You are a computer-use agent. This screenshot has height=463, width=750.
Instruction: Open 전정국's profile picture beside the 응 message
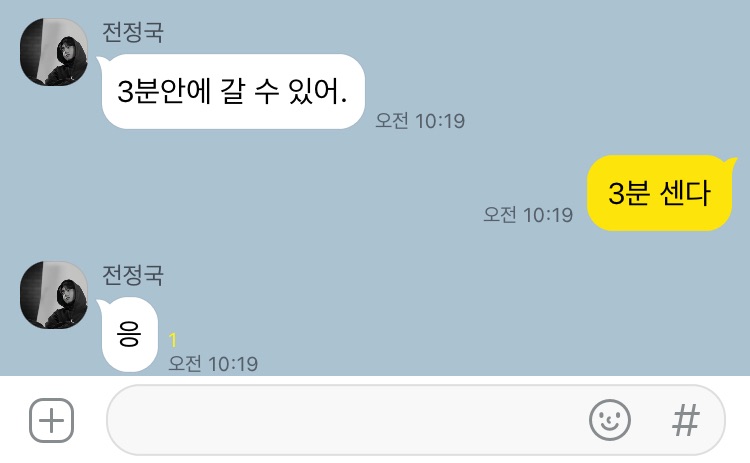(54, 295)
